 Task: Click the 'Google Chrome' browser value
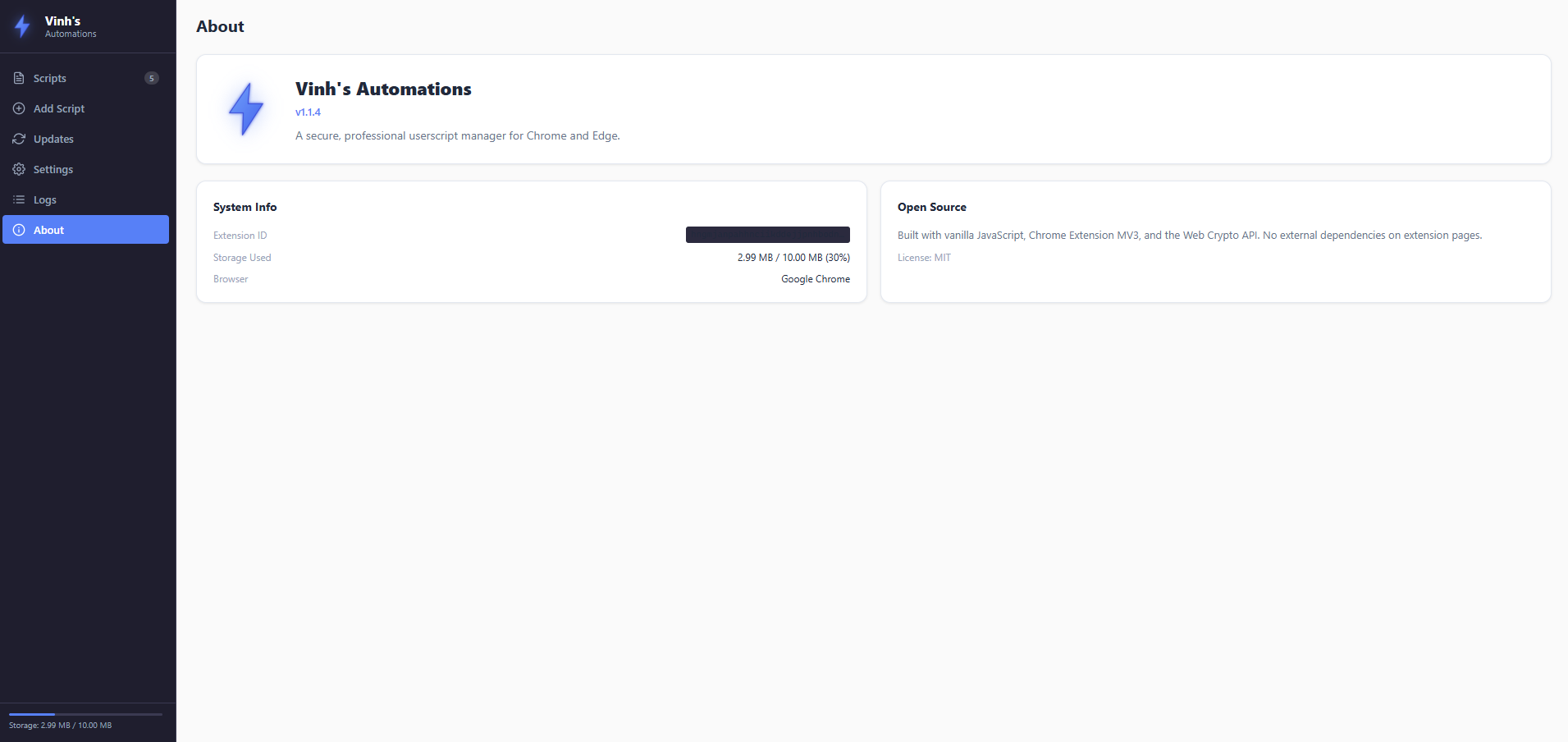tap(816, 279)
